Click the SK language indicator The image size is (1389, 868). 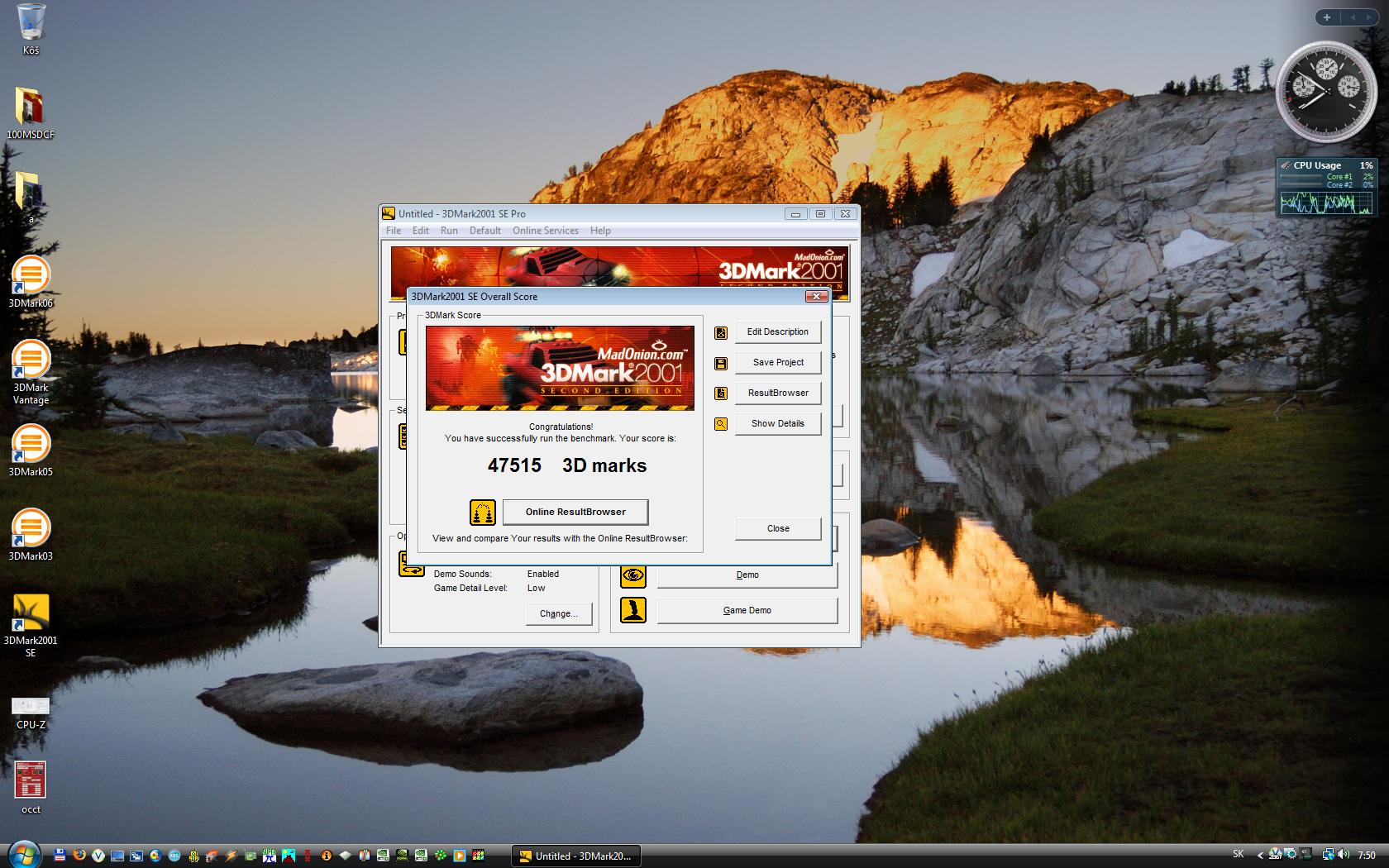[1239, 854]
